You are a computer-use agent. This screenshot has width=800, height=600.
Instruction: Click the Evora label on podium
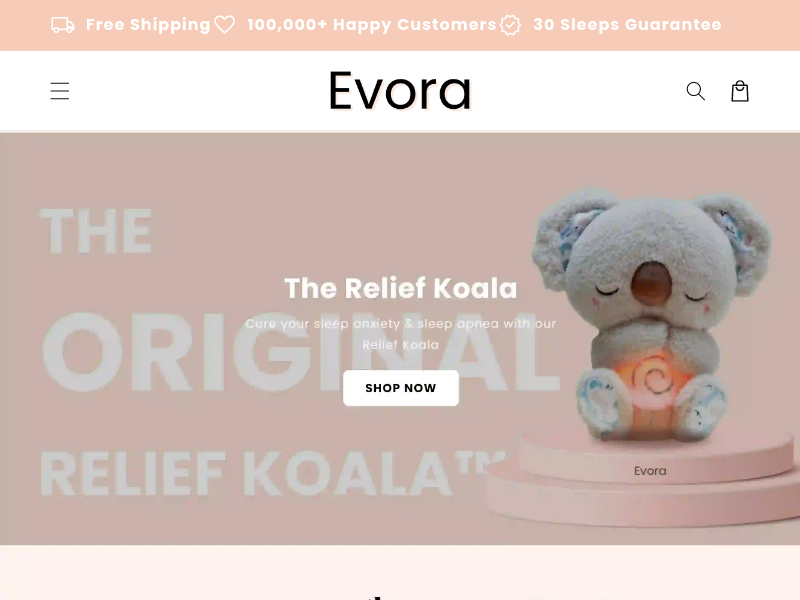click(650, 471)
